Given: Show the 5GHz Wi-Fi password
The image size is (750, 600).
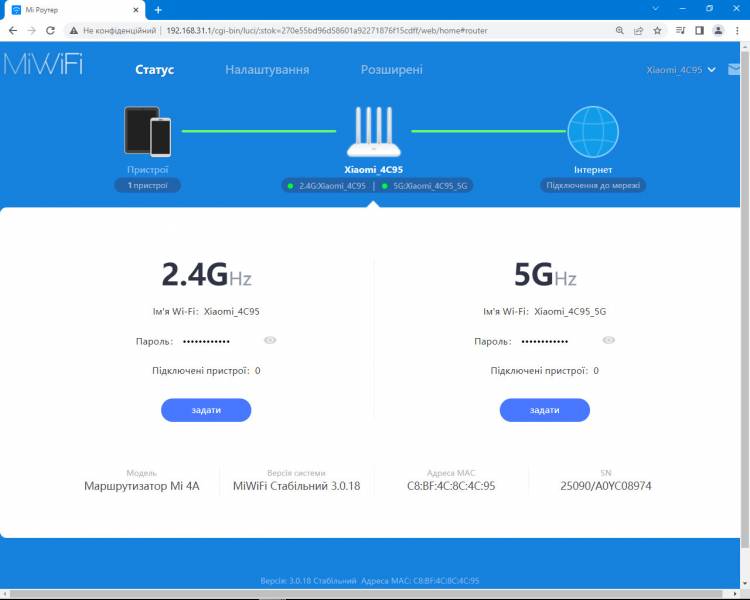Looking at the screenshot, I should pyautogui.click(x=608, y=340).
